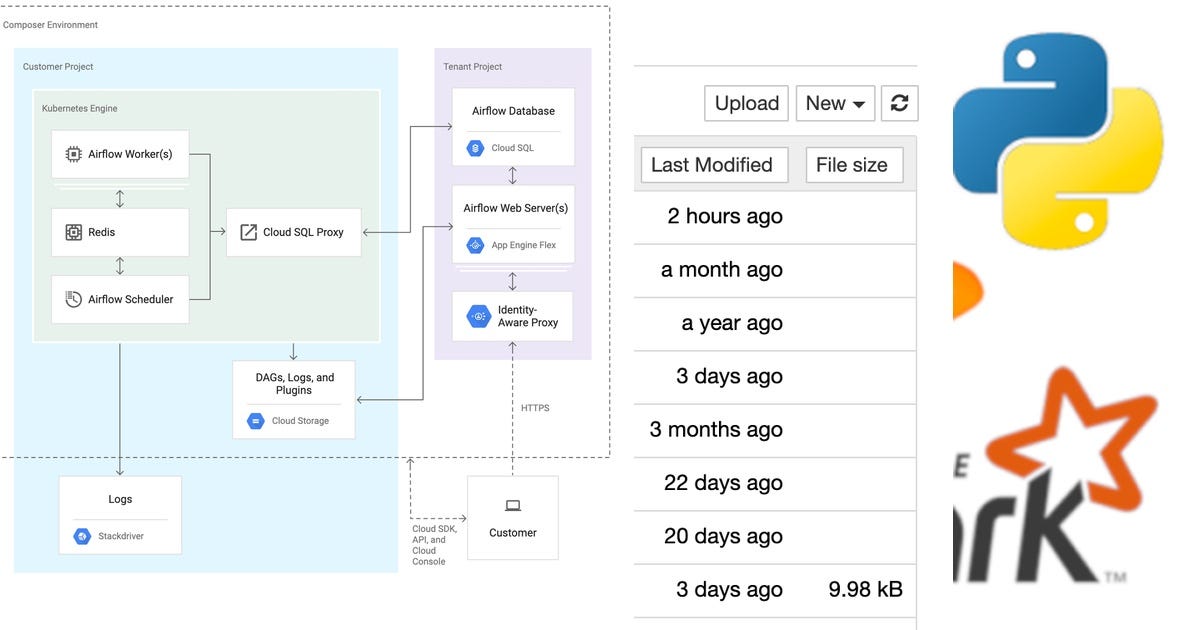1200x630 pixels.
Task: Click the Cloud SQL Proxy icon
Action: click(247, 231)
